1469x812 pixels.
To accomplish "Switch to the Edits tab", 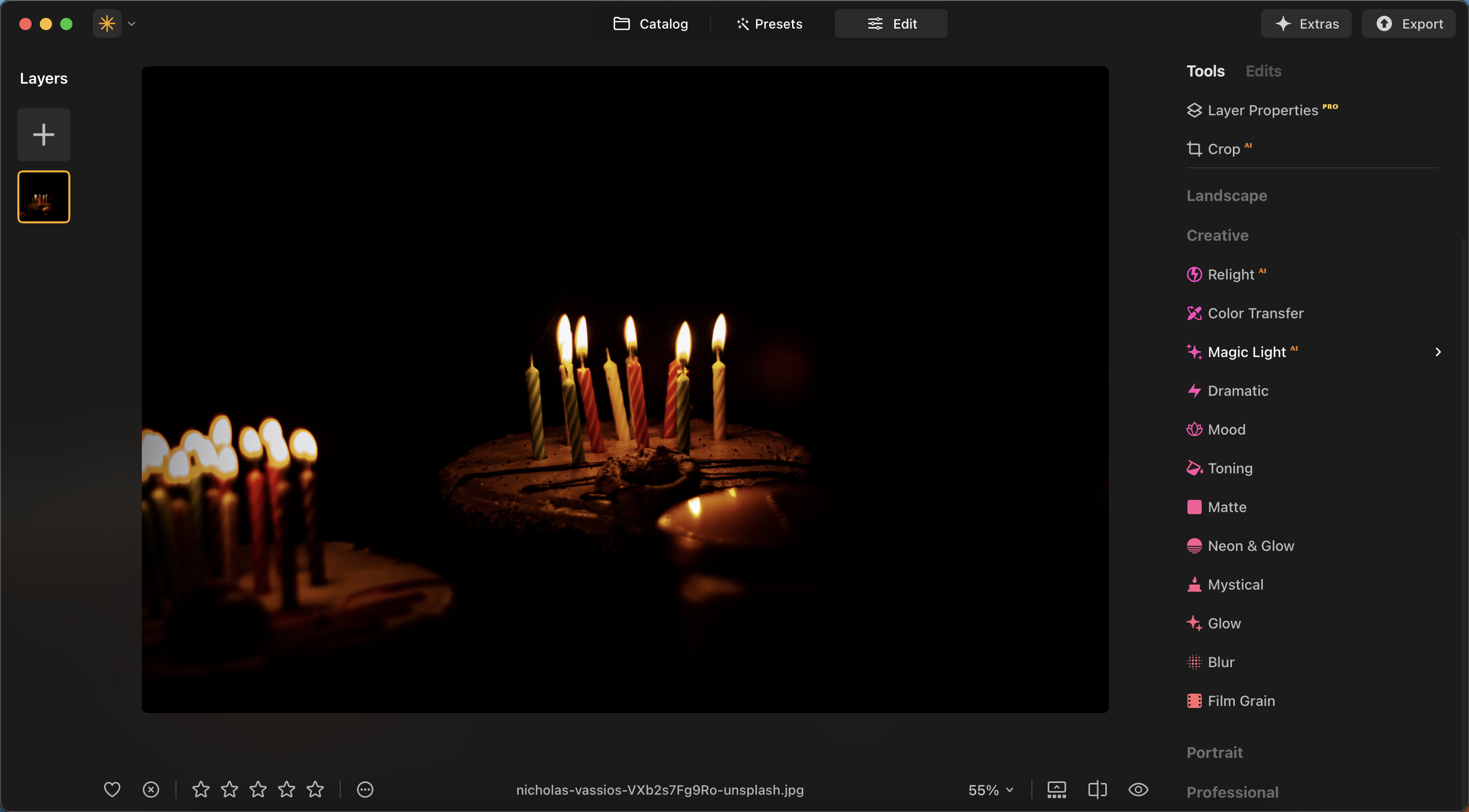I will [1263, 71].
